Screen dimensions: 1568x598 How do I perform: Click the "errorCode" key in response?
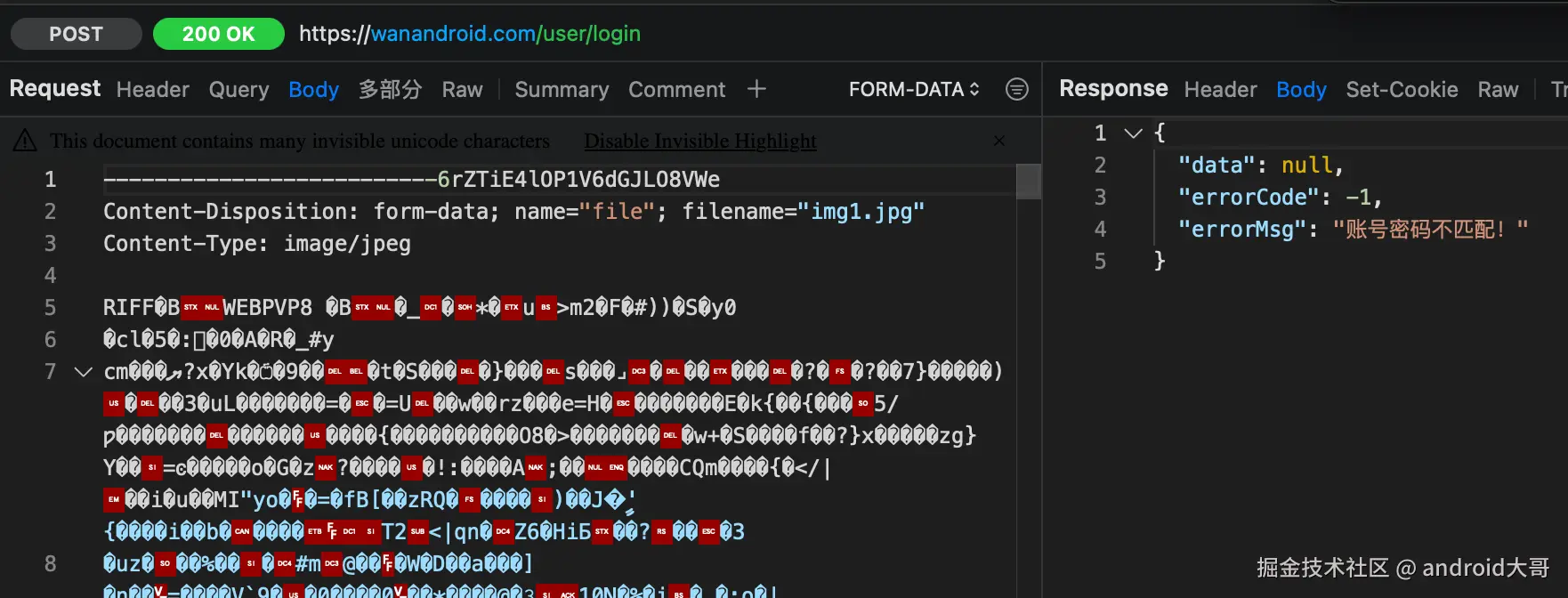[x=1249, y=197]
